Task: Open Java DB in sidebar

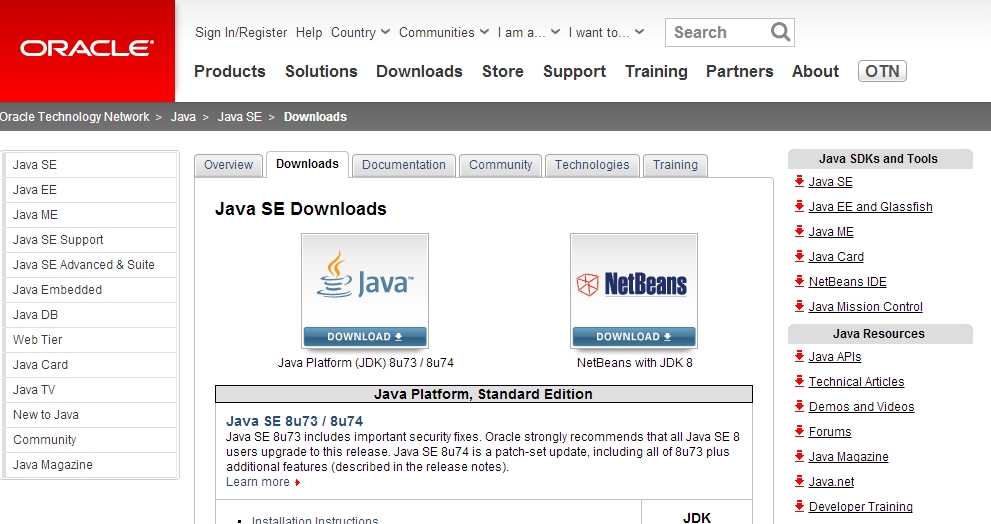Action: pos(90,315)
